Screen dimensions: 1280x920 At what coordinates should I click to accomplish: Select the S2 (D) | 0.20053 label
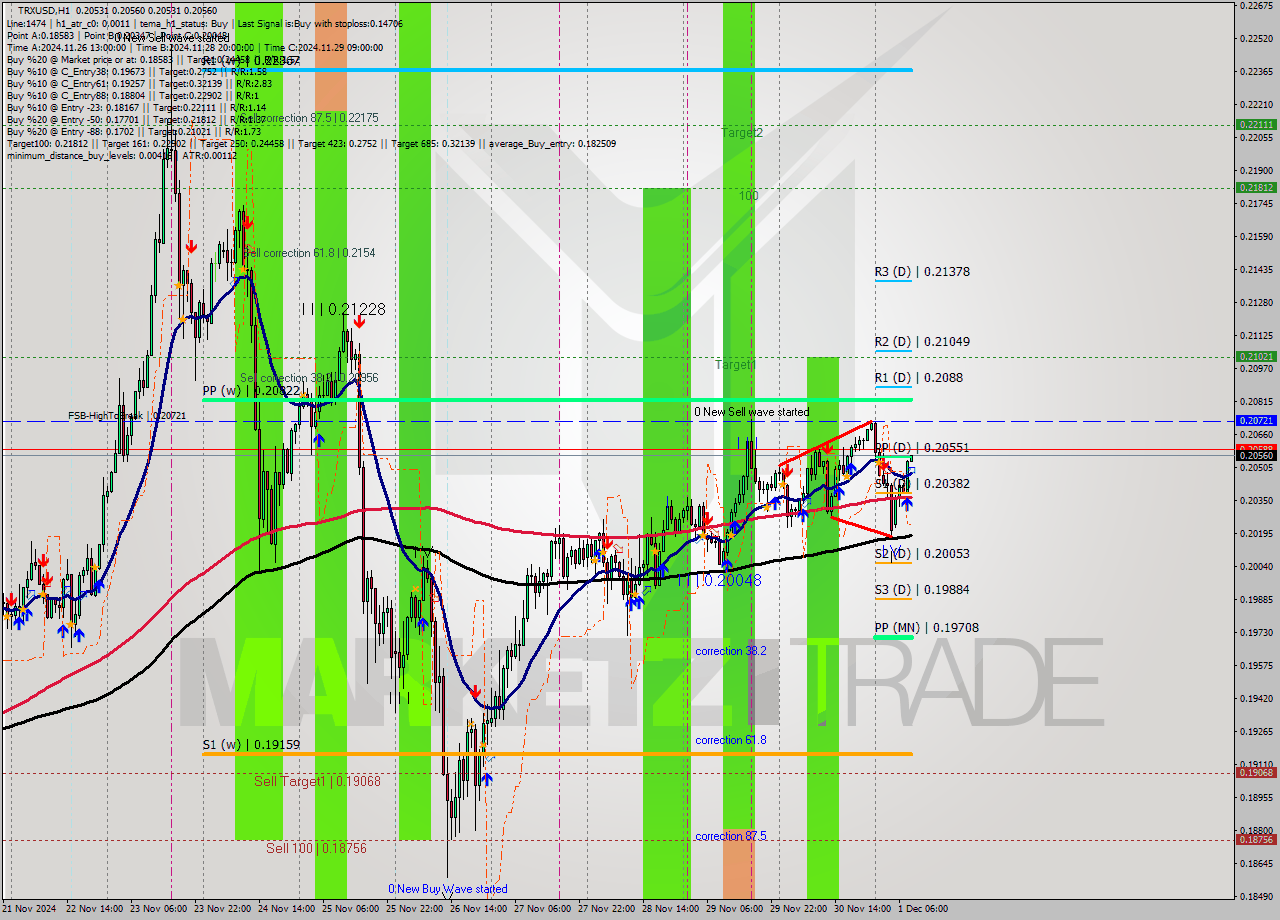(922, 553)
